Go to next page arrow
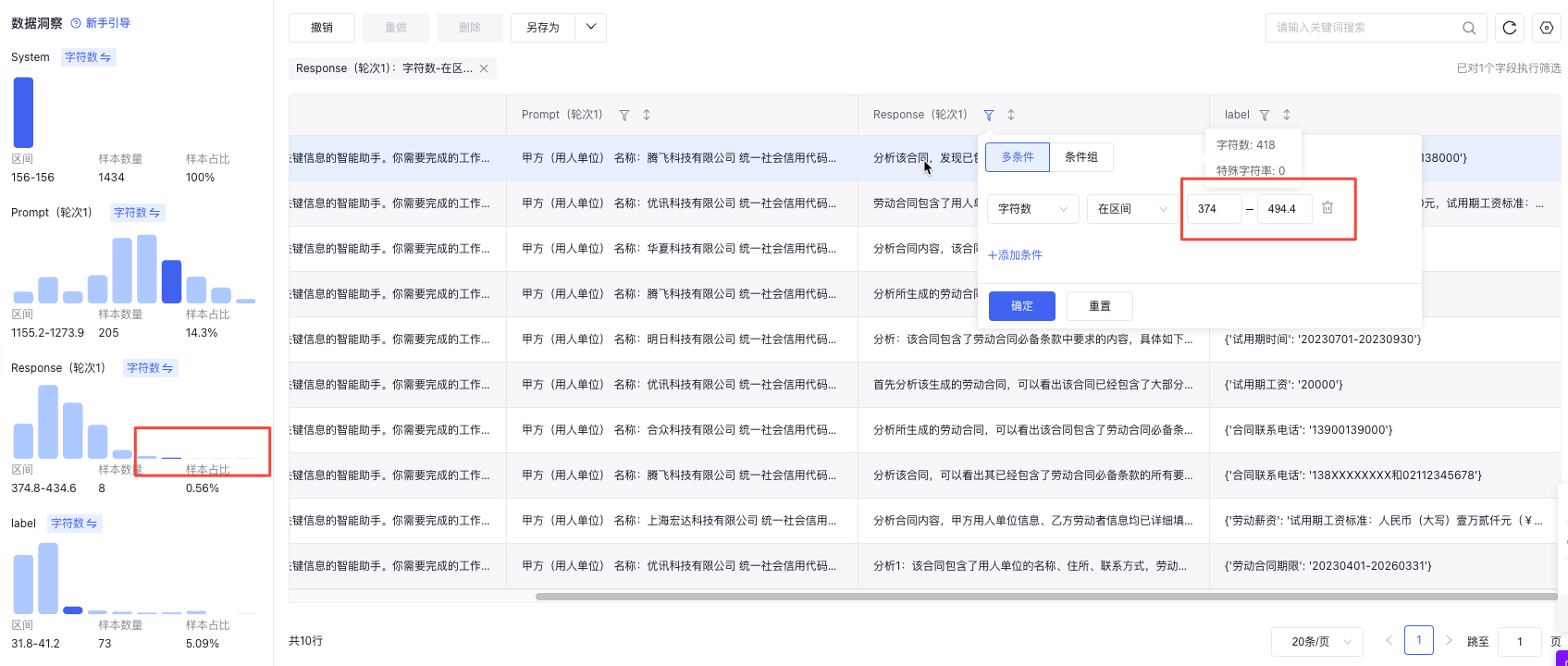 pyautogui.click(x=1449, y=640)
